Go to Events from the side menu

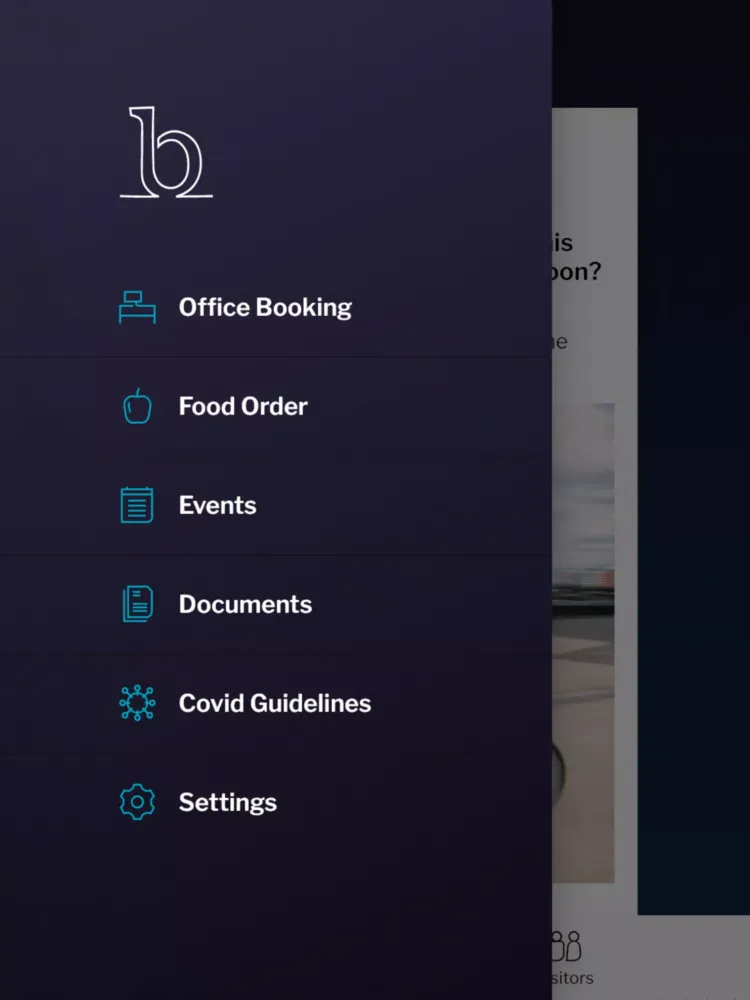pos(217,505)
